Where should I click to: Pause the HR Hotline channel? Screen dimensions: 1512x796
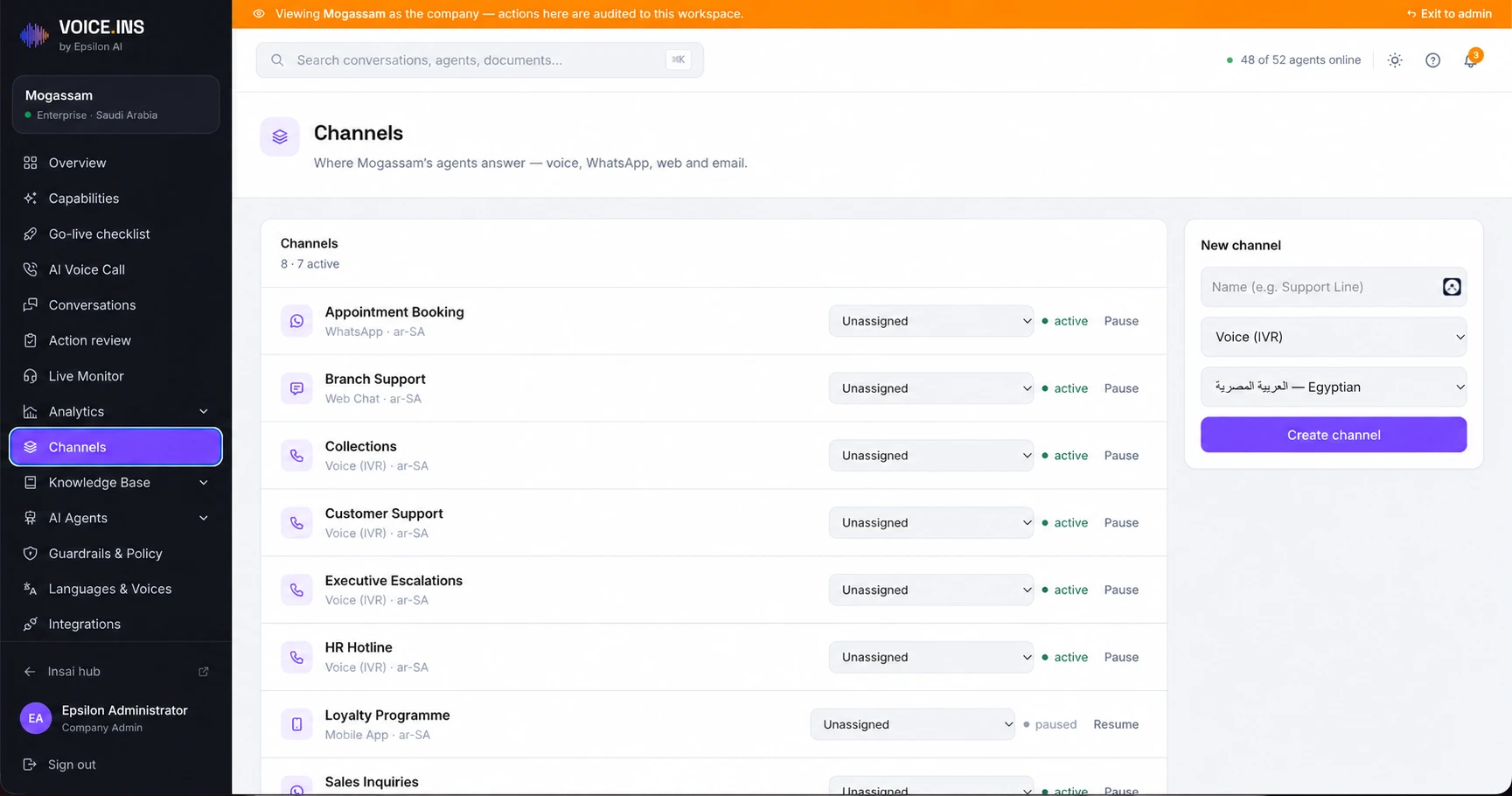[1121, 657]
